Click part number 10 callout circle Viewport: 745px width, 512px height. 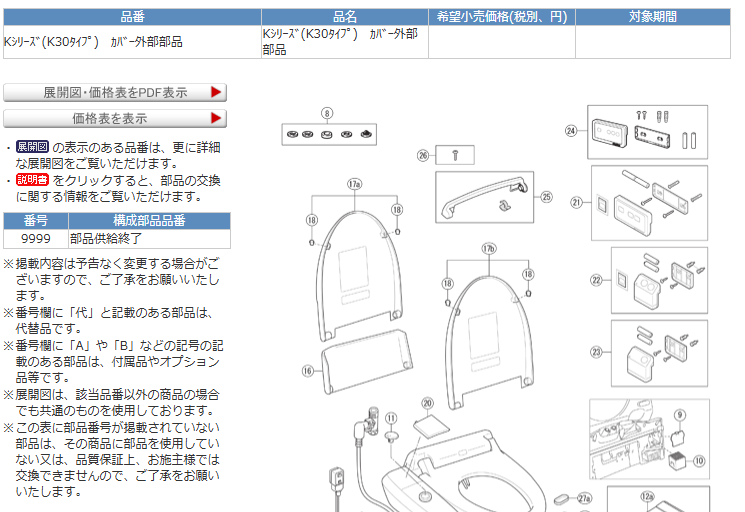point(699,461)
